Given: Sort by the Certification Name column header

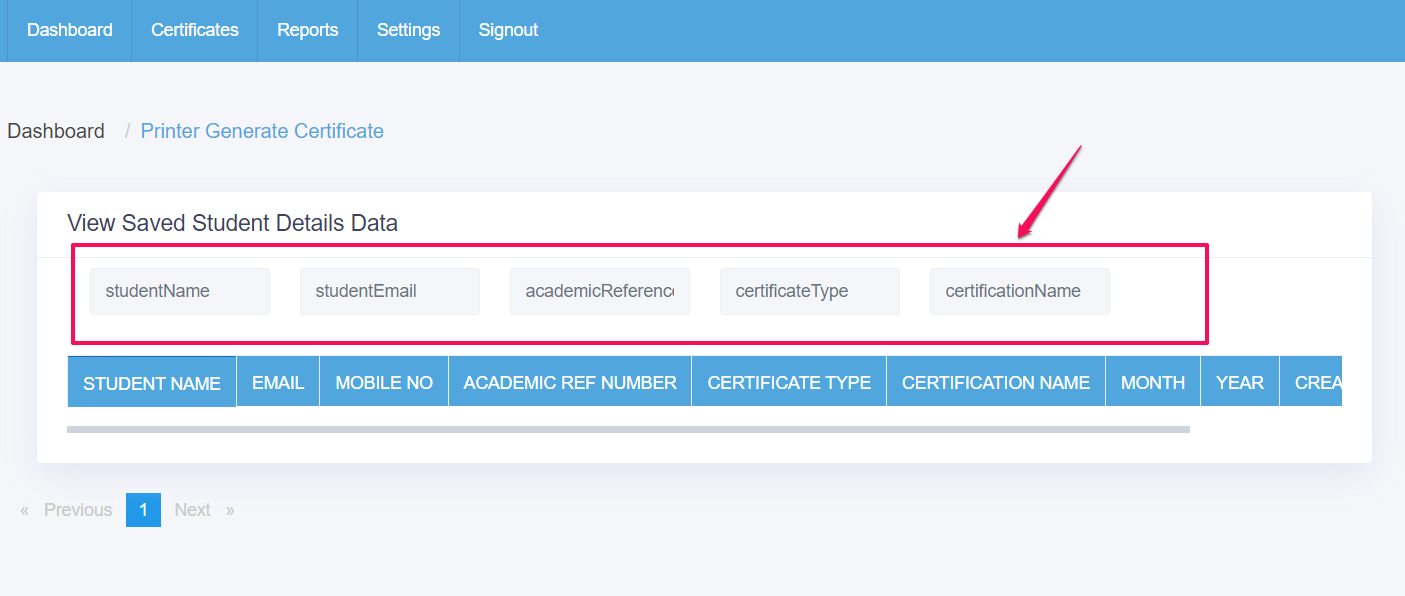Looking at the screenshot, I should (x=995, y=382).
